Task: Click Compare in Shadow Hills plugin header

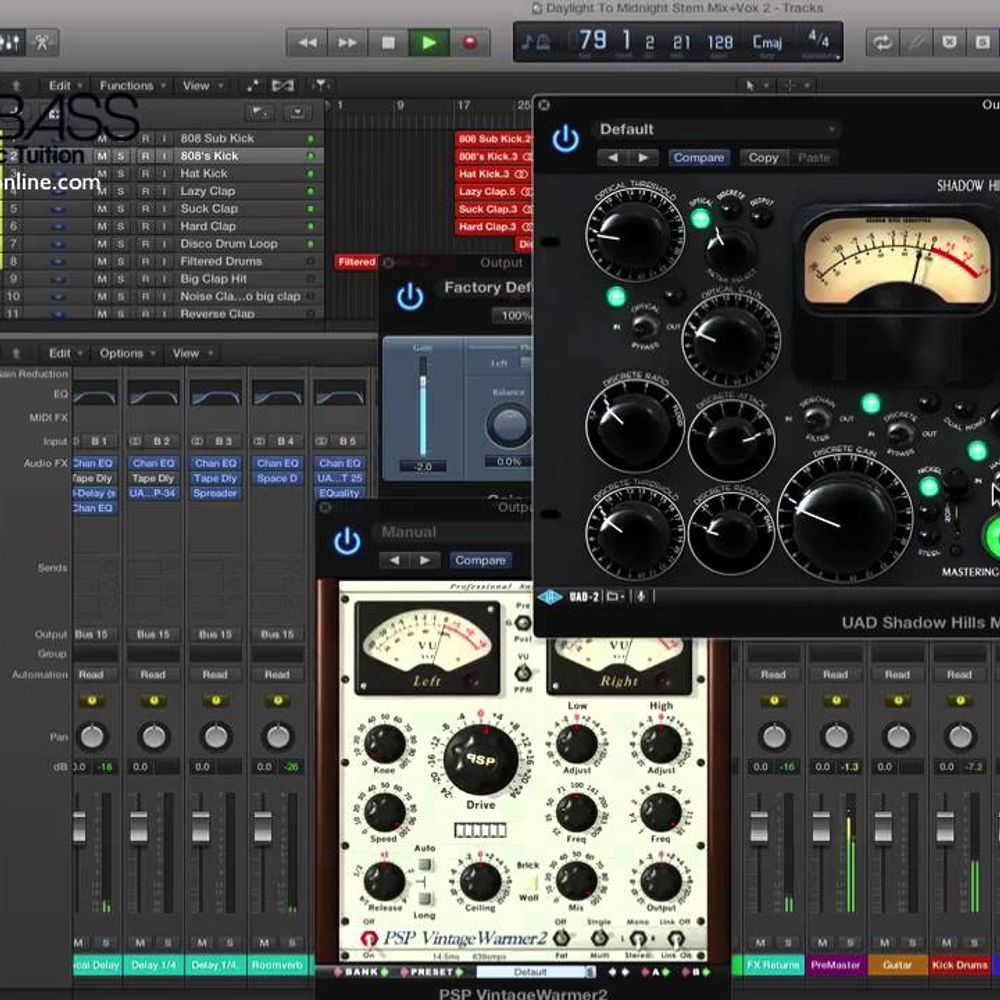Action: click(699, 158)
